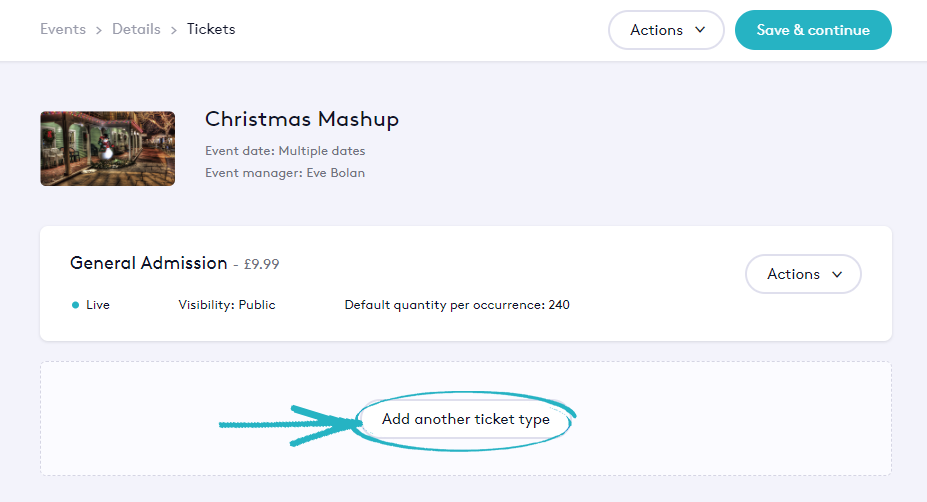The height and width of the screenshot is (502, 927).
Task: Click the Default quantity per occurrence text
Action: (x=457, y=305)
